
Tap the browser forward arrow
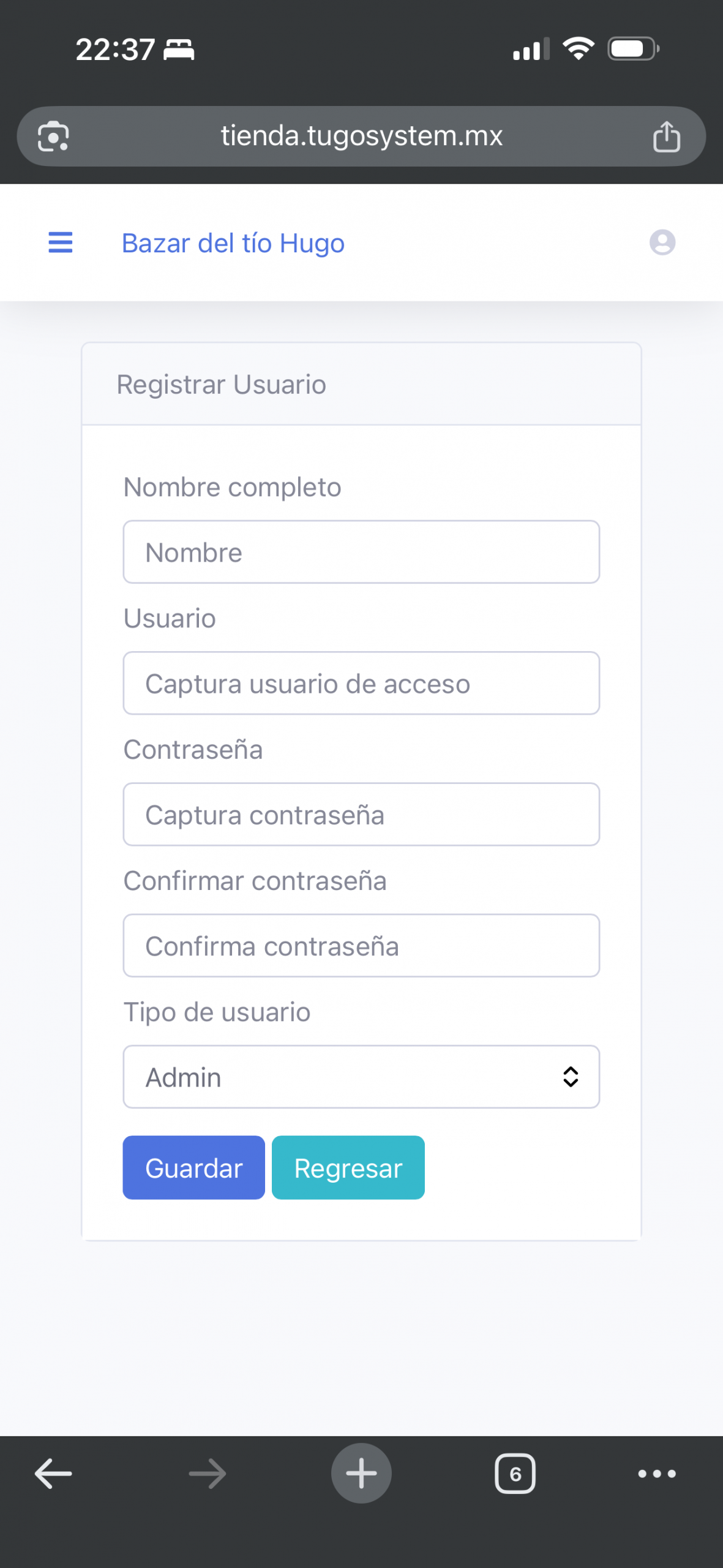click(207, 1473)
